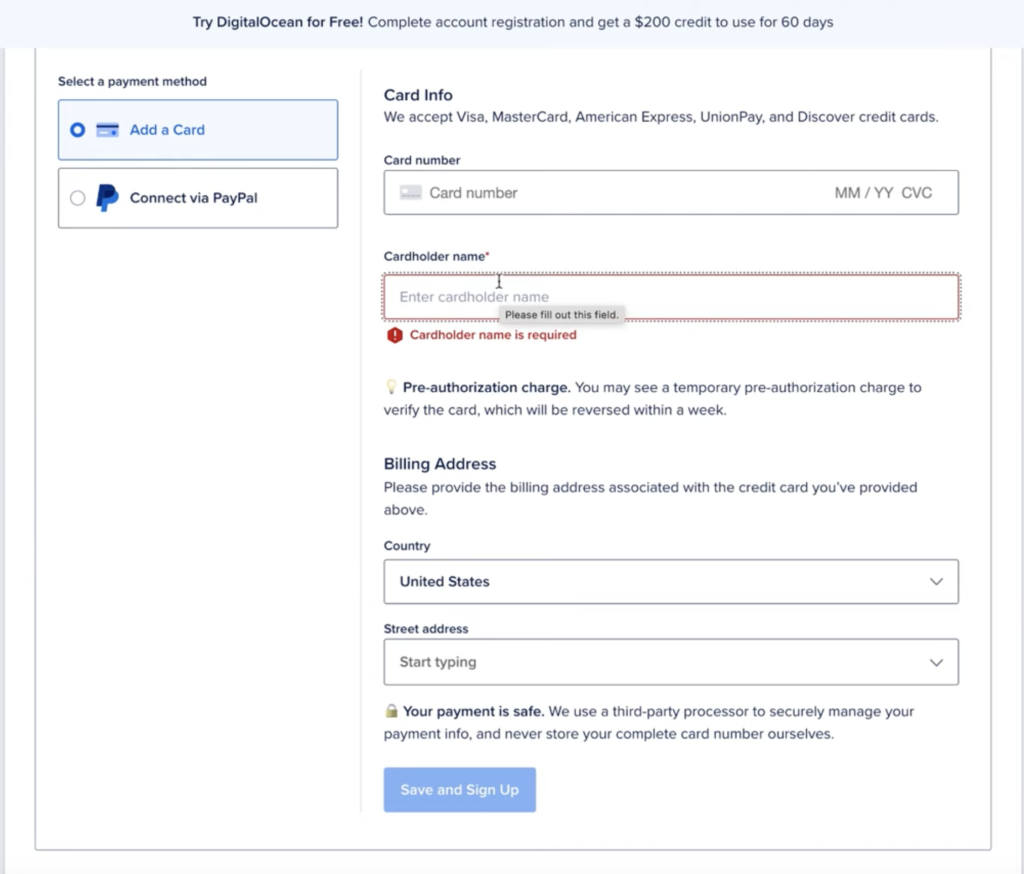Click the Street address field label
1024x874 pixels.
pyautogui.click(x=426, y=629)
